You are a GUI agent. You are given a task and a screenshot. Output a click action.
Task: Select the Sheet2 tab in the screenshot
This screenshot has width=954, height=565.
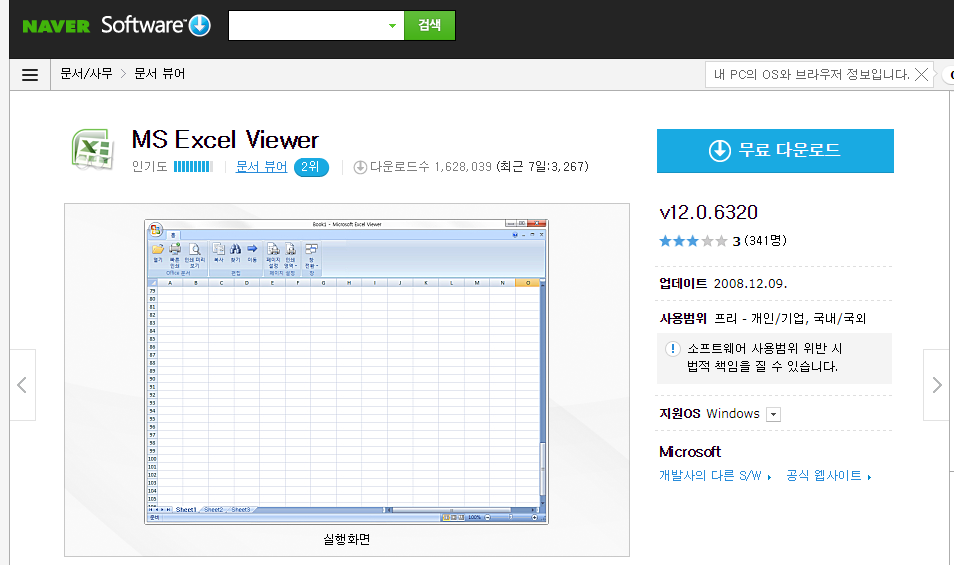pyautogui.click(x=213, y=510)
